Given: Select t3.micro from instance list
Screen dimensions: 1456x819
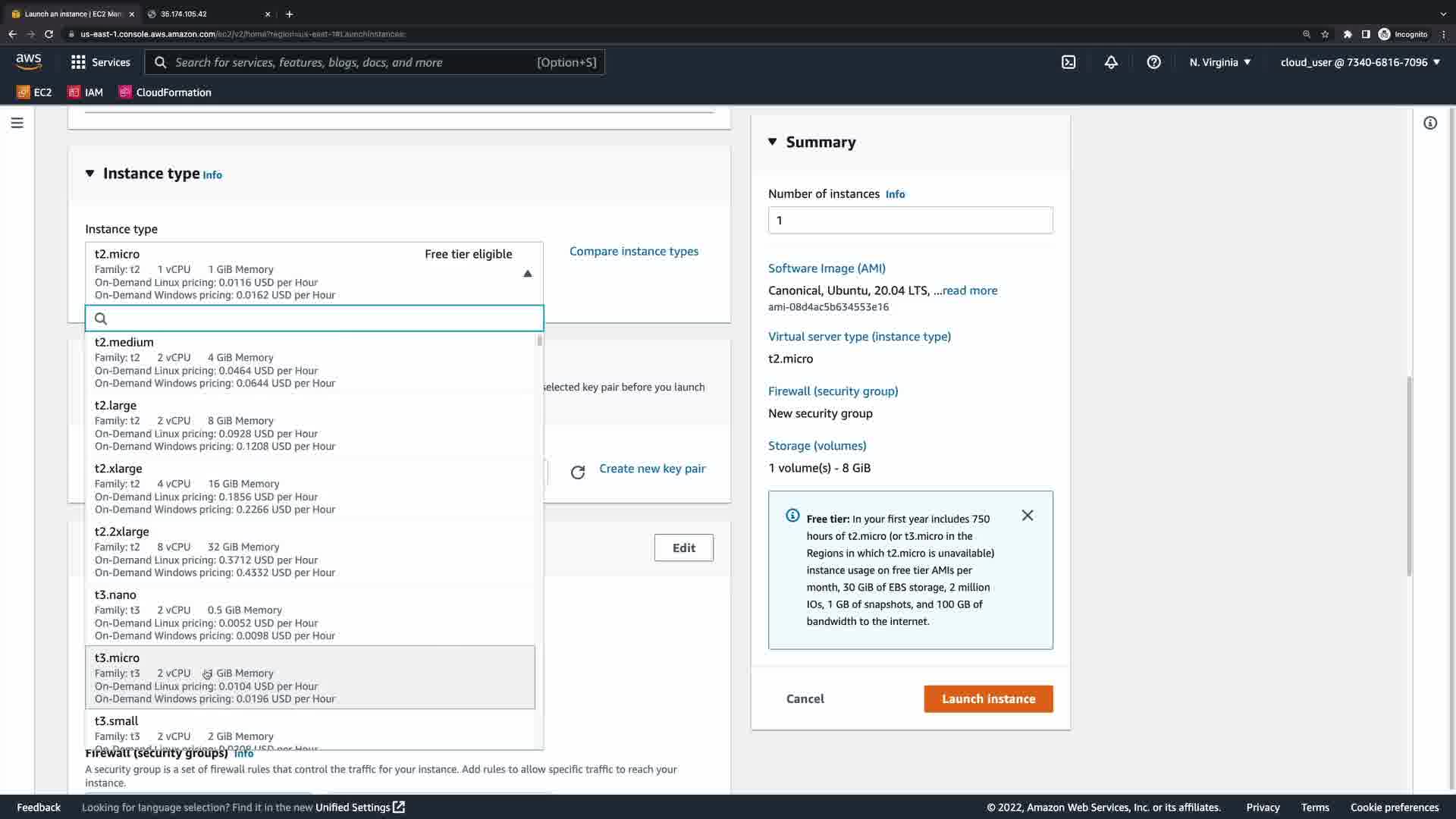Looking at the screenshot, I should pos(309,677).
